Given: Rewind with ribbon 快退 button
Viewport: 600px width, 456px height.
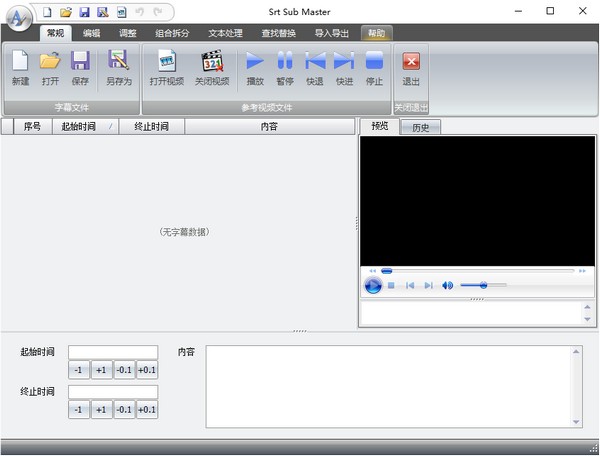Looking at the screenshot, I should click(x=315, y=68).
